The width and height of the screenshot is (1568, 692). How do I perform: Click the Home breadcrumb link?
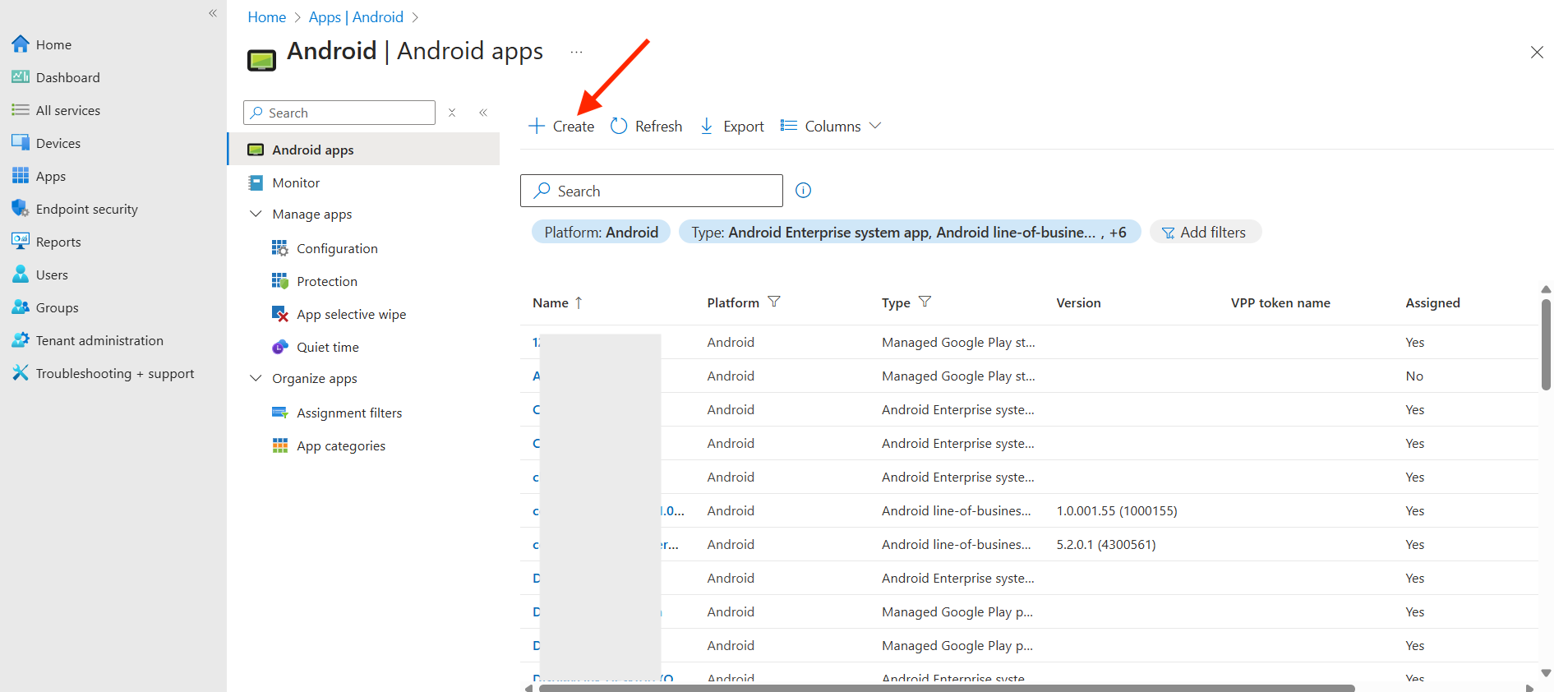(x=266, y=17)
